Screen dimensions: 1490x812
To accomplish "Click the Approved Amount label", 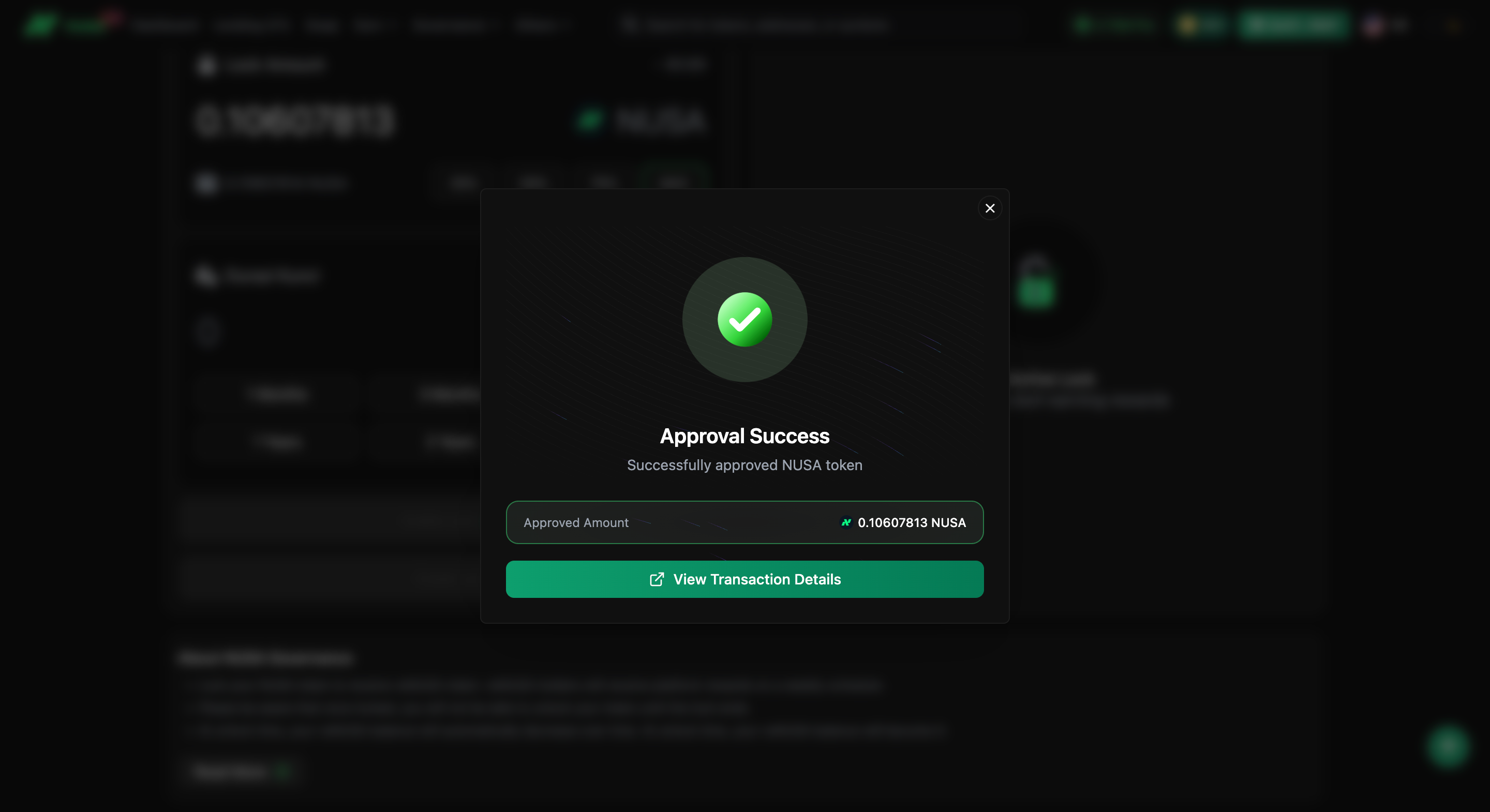I will point(575,523).
